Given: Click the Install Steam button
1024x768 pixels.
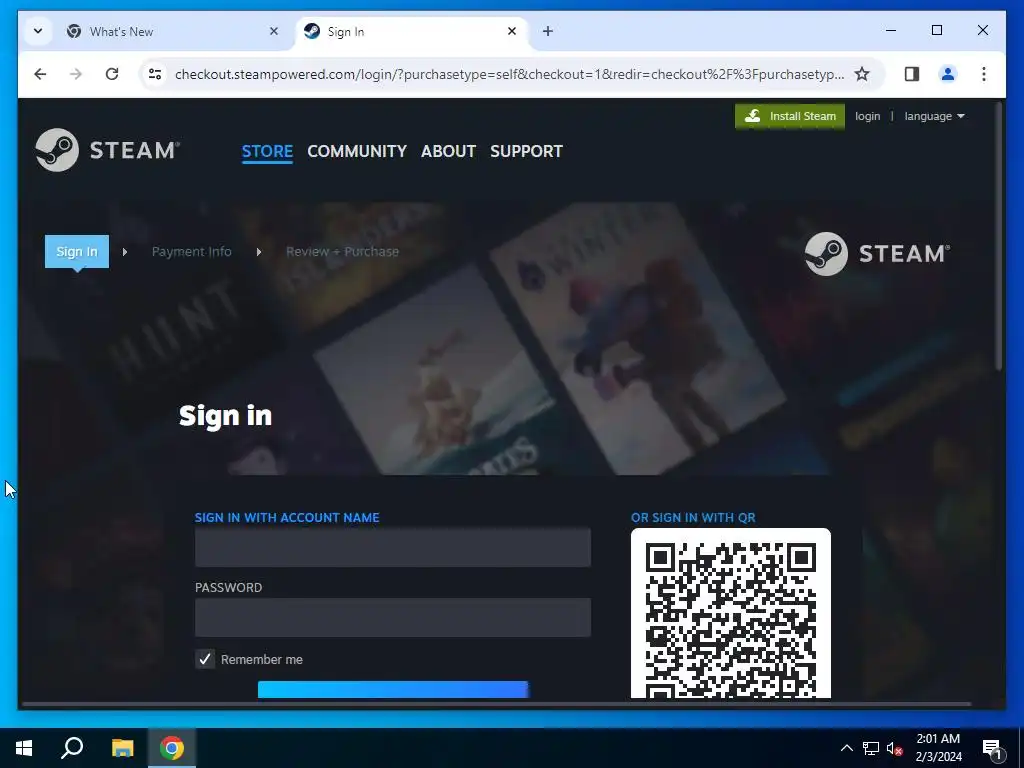Looking at the screenshot, I should click(790, 116).
